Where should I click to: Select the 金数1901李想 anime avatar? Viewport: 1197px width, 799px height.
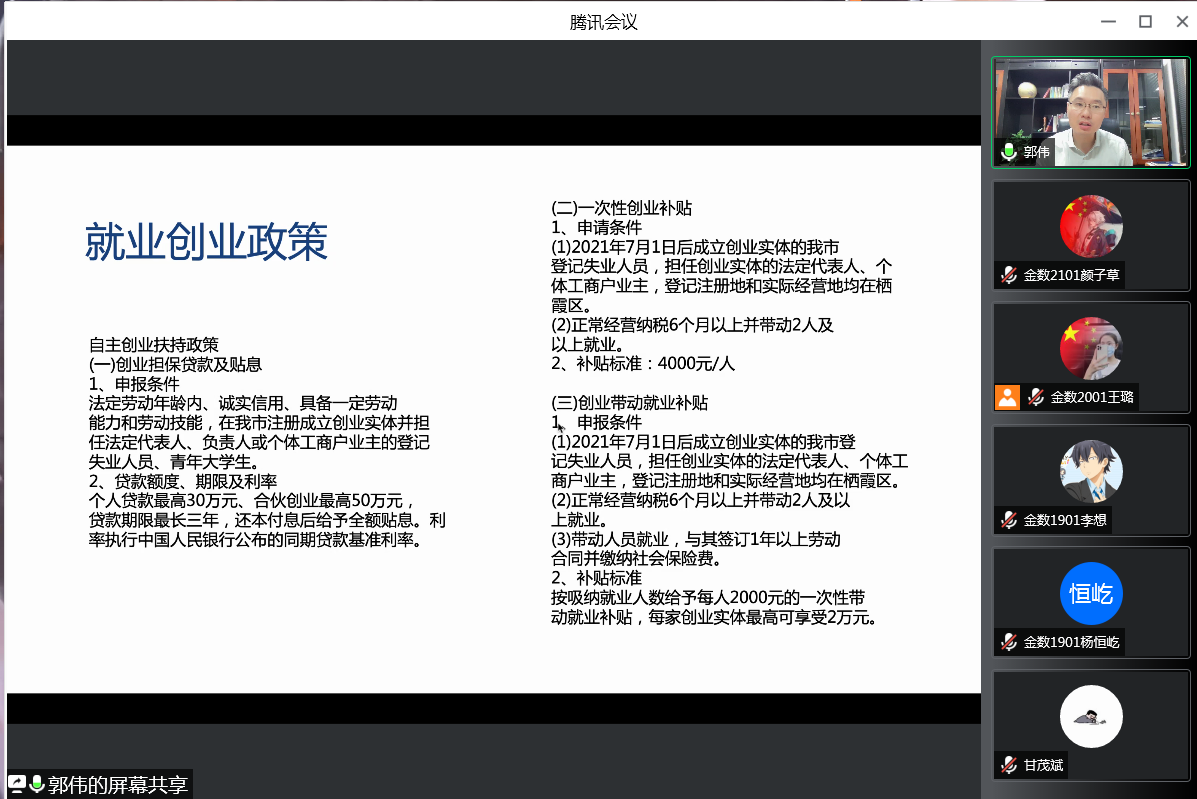pyautogui.click(x=1091, y=471)
